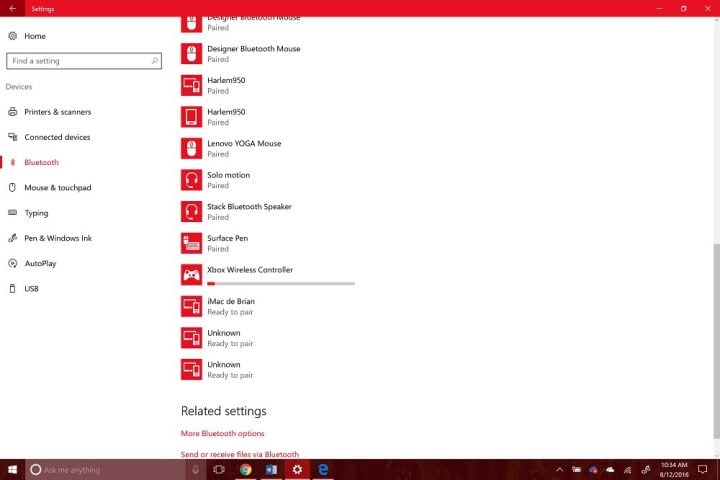This screenshot has width=720, height=480.
Task: Open the Action Center notifications icon
Action: tap(703, 469)
